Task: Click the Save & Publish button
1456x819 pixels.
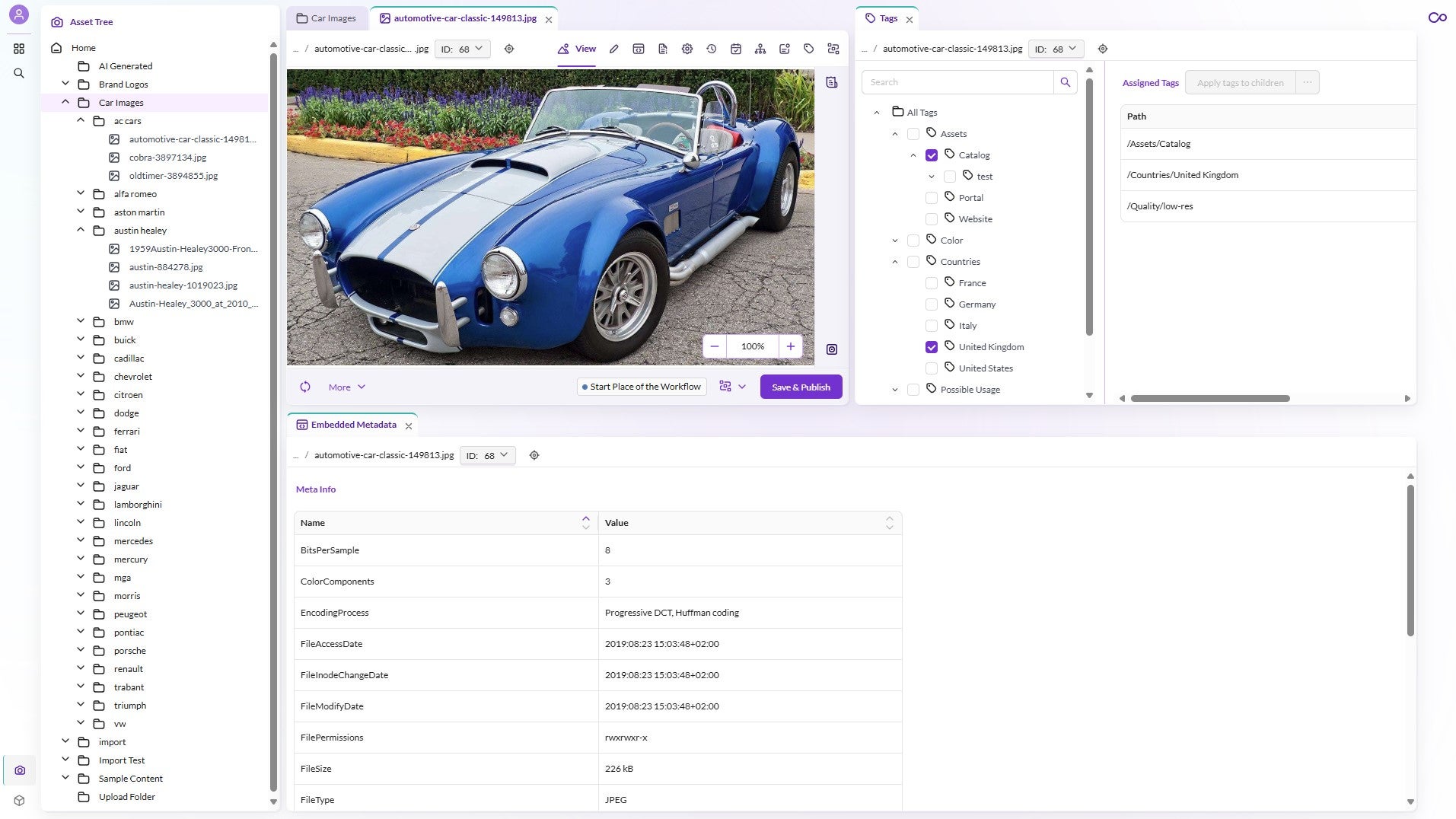Action: click(x=800, y=387)
